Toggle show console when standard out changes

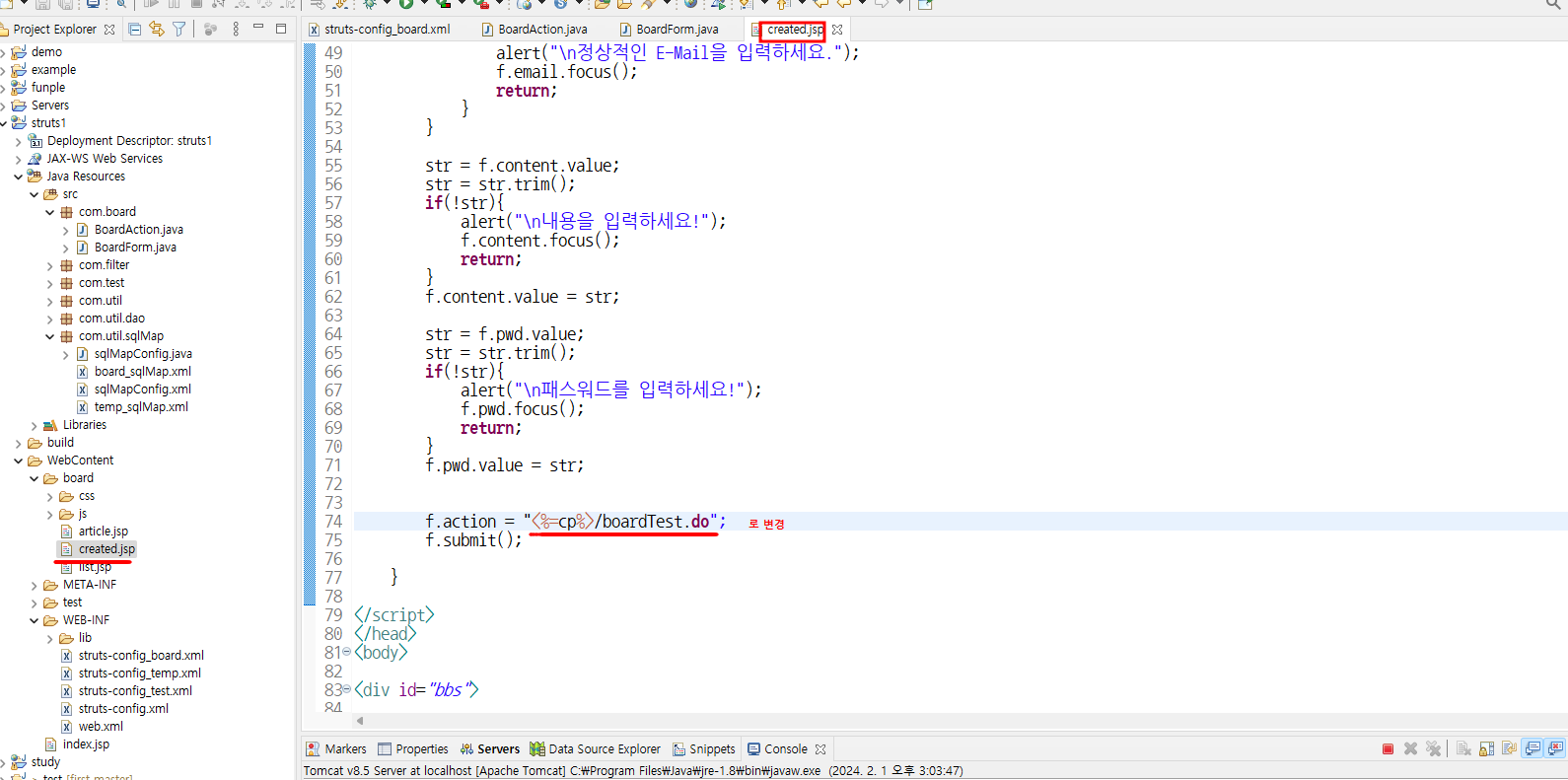(x=1532, y=749)
